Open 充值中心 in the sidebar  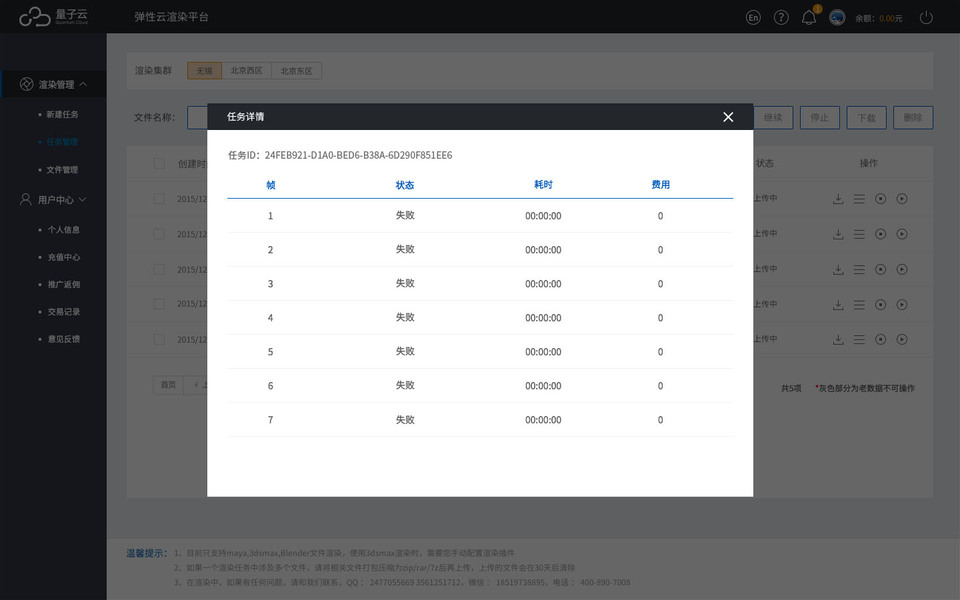tap(64, 257)
